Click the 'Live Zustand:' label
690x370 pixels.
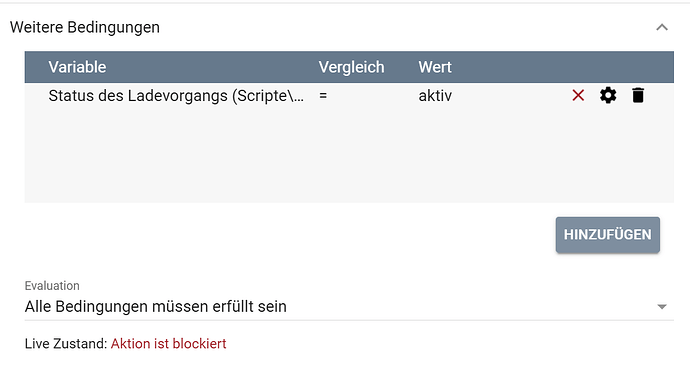point(66,344)
